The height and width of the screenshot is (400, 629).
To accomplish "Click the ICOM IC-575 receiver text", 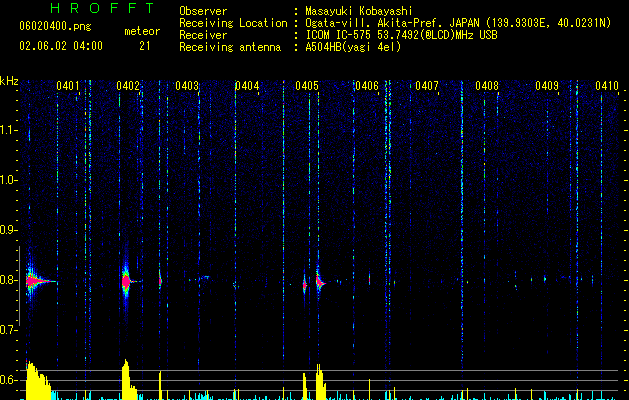I will coord(401,35).
